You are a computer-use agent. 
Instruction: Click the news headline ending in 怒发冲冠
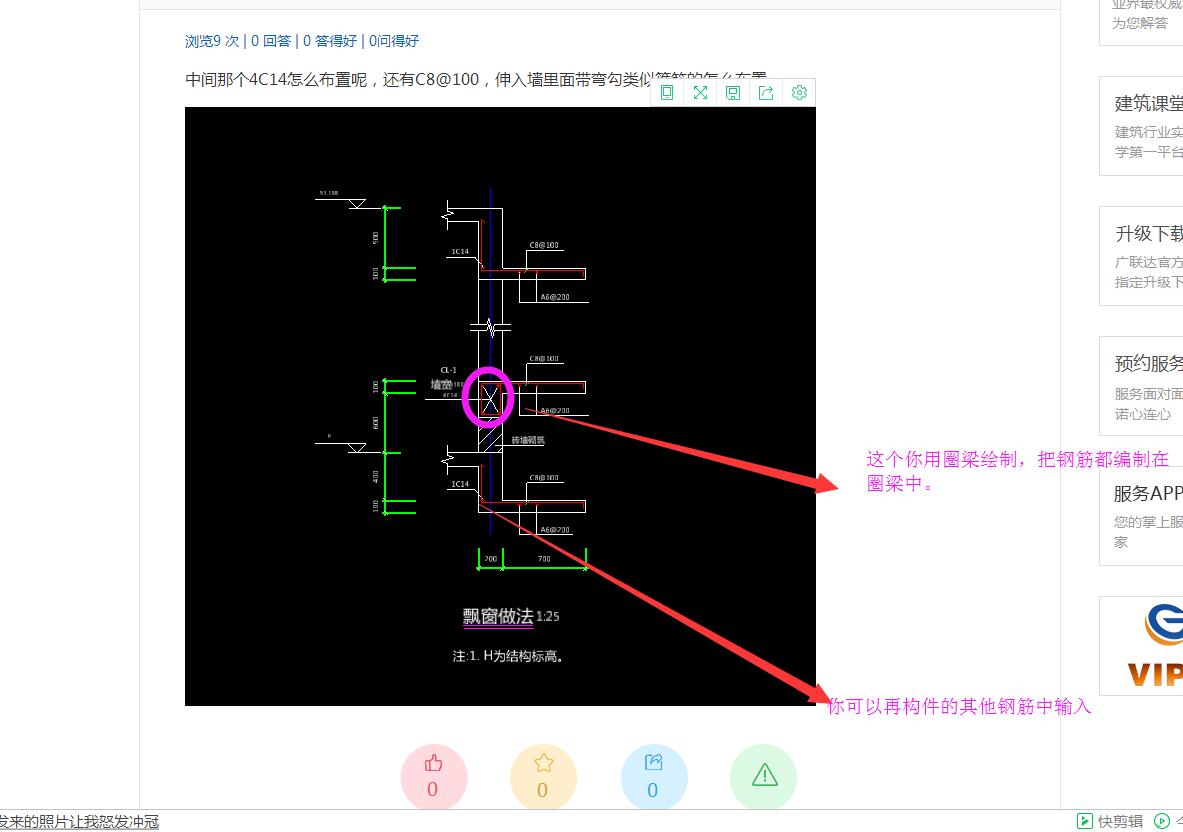pyautogui.click(x=79, y=821)
